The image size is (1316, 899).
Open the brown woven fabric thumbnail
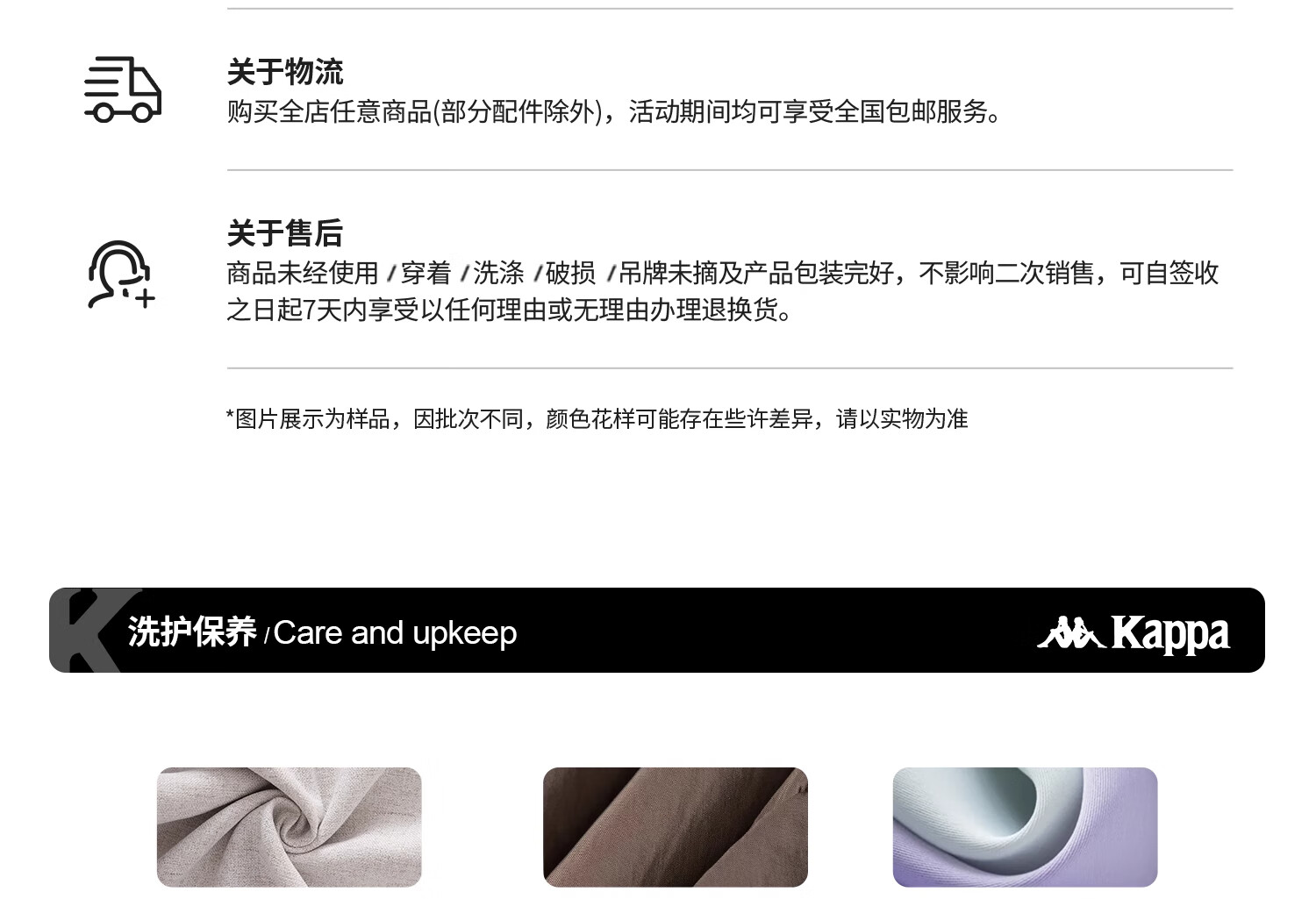[676, 827]
